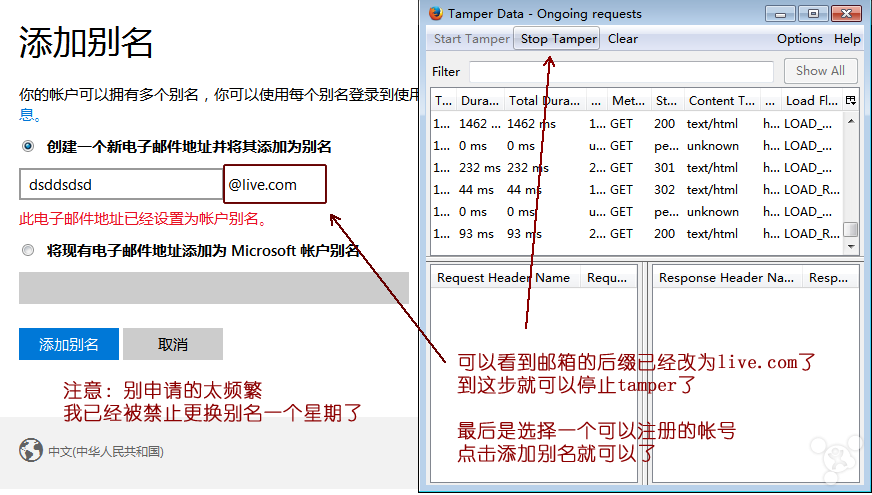Click the Response Header Na... column header
Viewport: 872px width, 495px height.
[727, 278]
